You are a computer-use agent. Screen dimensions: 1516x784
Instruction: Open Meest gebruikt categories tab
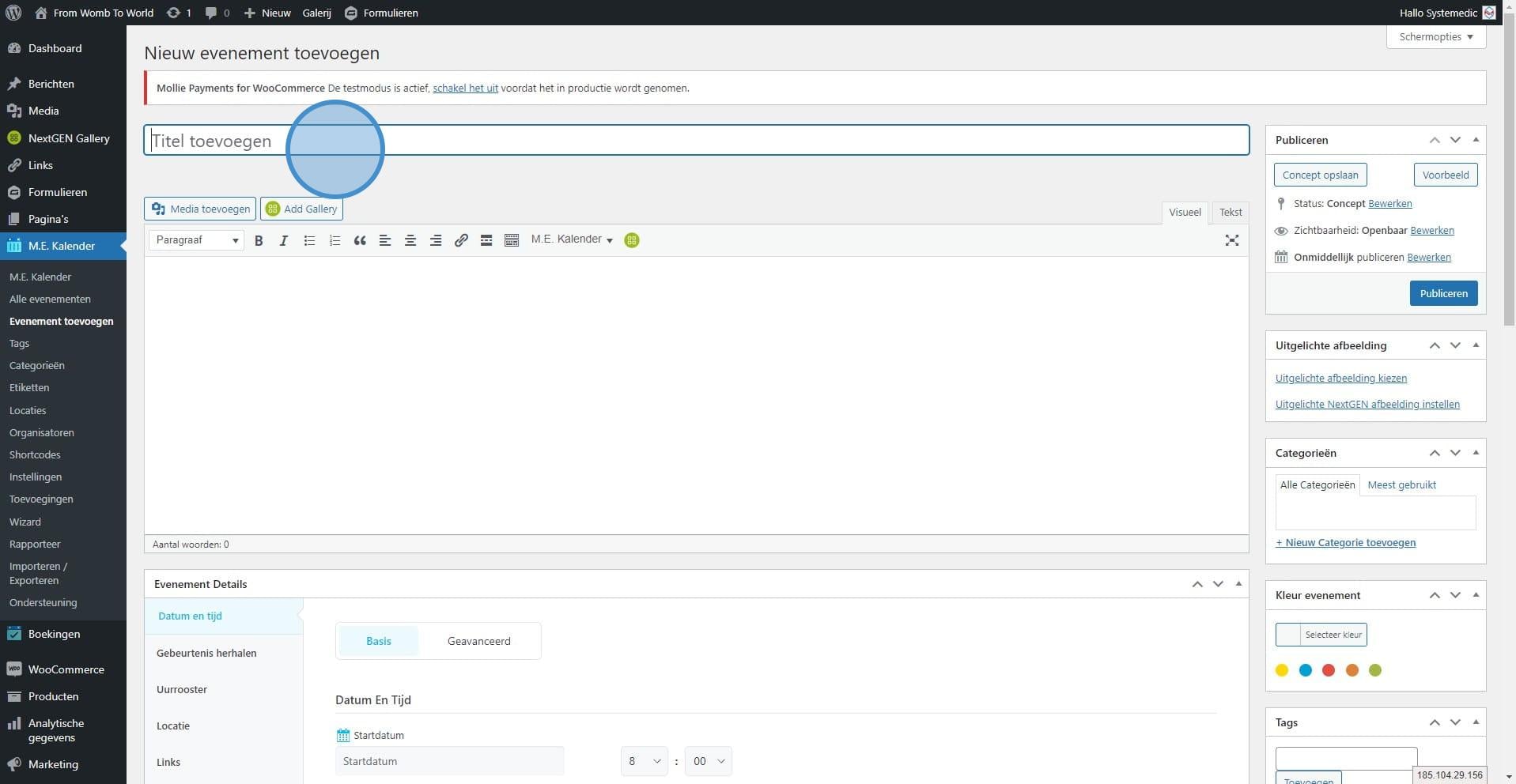pyautogui.click(x=1402, y=485)
